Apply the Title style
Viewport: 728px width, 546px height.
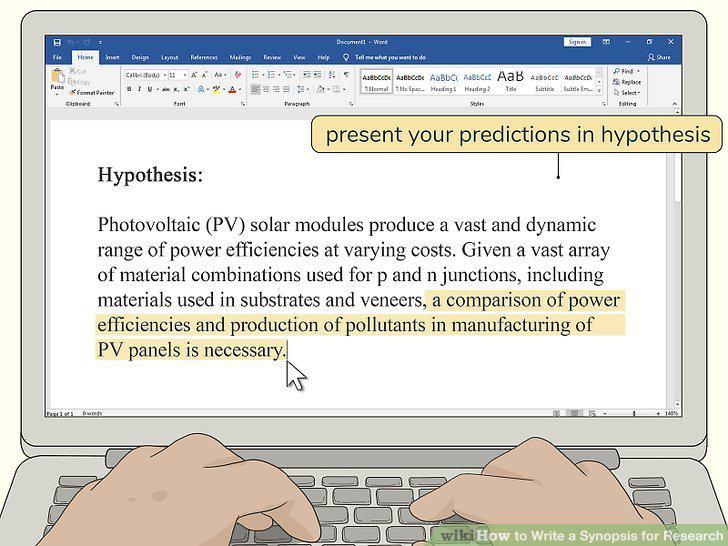511,81
